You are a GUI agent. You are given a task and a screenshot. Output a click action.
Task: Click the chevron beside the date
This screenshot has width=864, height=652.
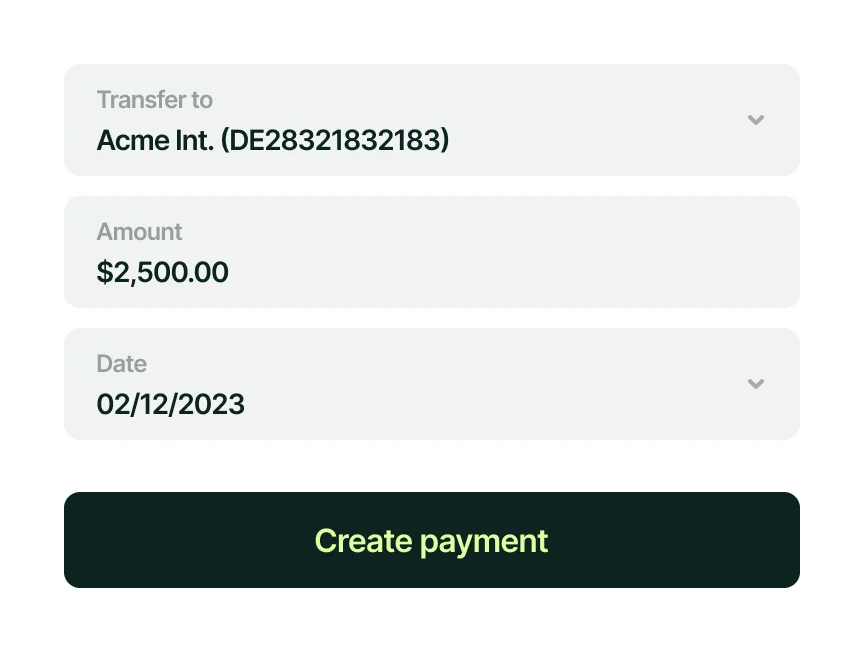(x=756, y=384)
